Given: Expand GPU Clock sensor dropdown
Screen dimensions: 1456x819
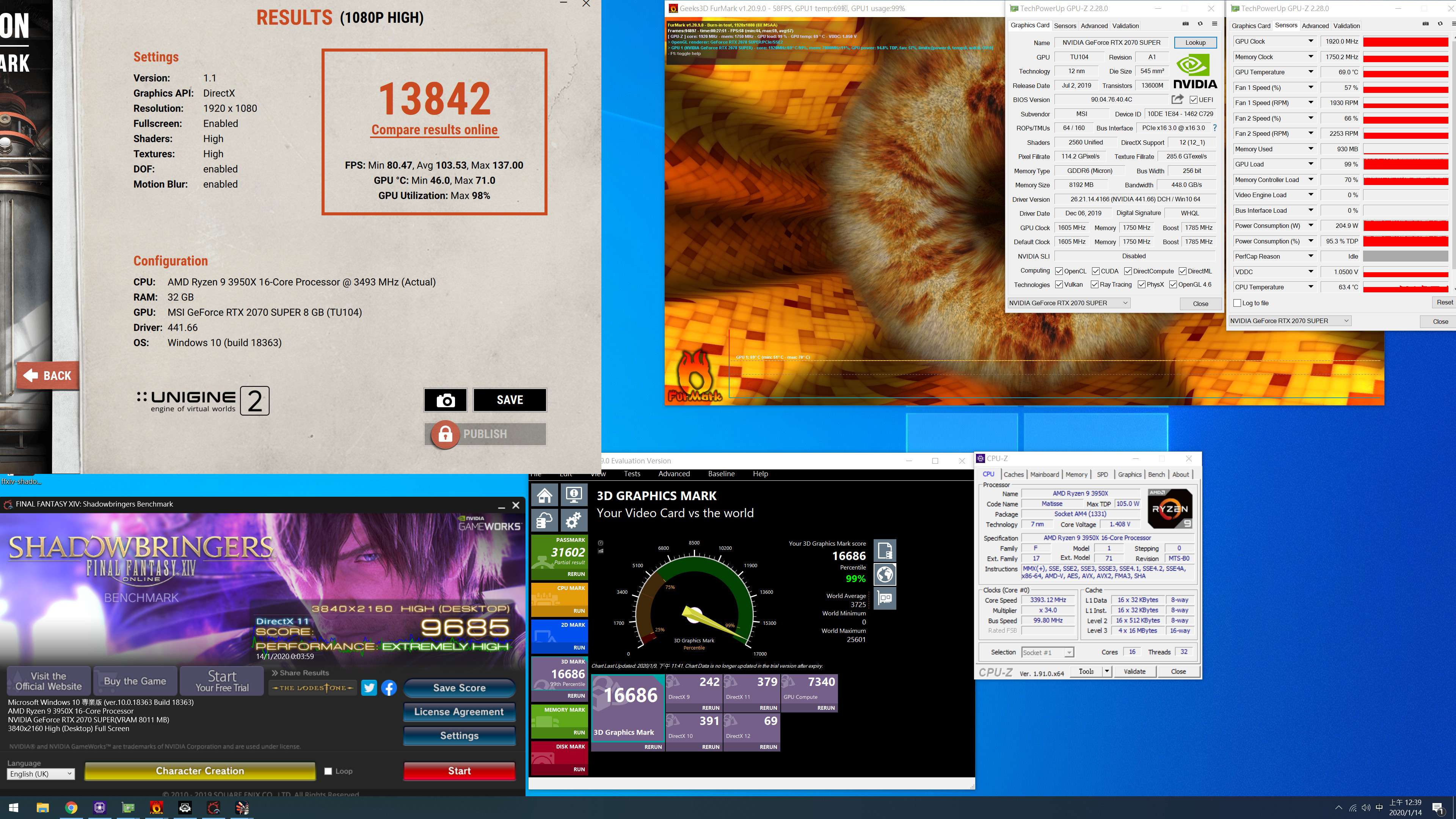Looking at the screenshot, I should pos(1311,41).
